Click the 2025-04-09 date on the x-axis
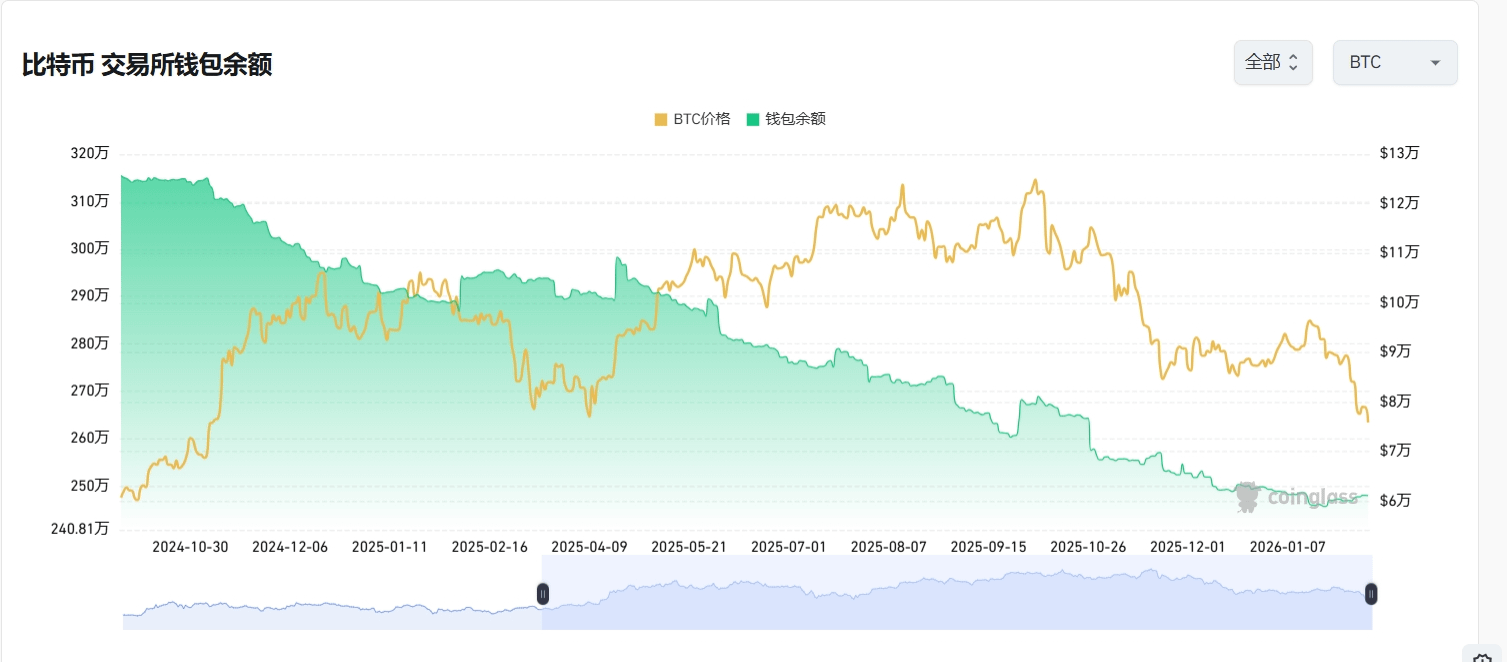The image size is (1507, 662). pyautogui.click(x=589, y=547)
